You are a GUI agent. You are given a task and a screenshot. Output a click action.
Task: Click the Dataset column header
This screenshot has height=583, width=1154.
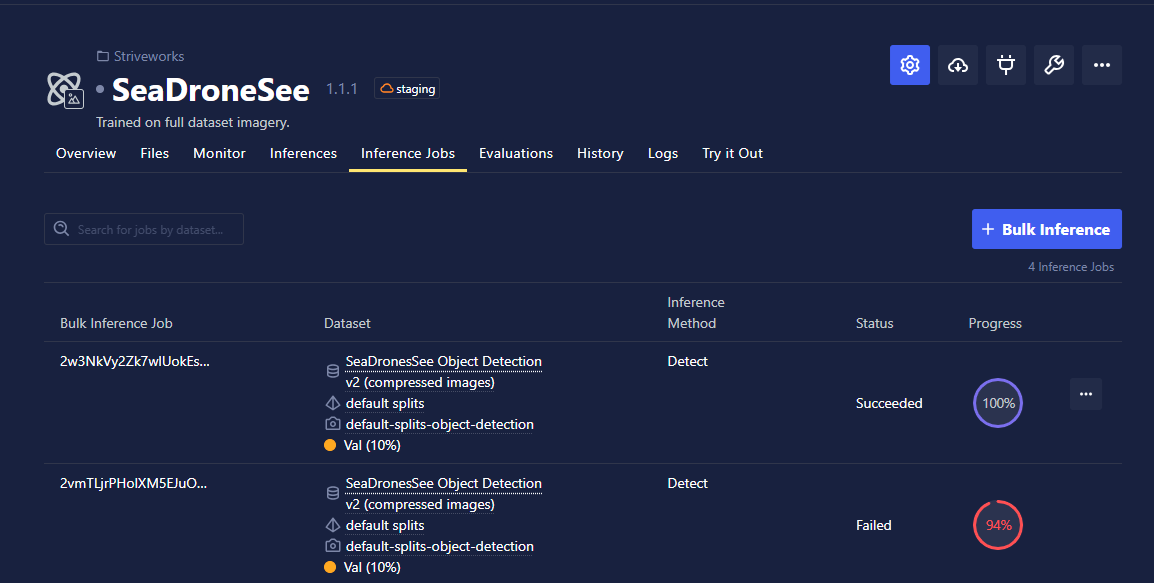(x=347, y=323)
